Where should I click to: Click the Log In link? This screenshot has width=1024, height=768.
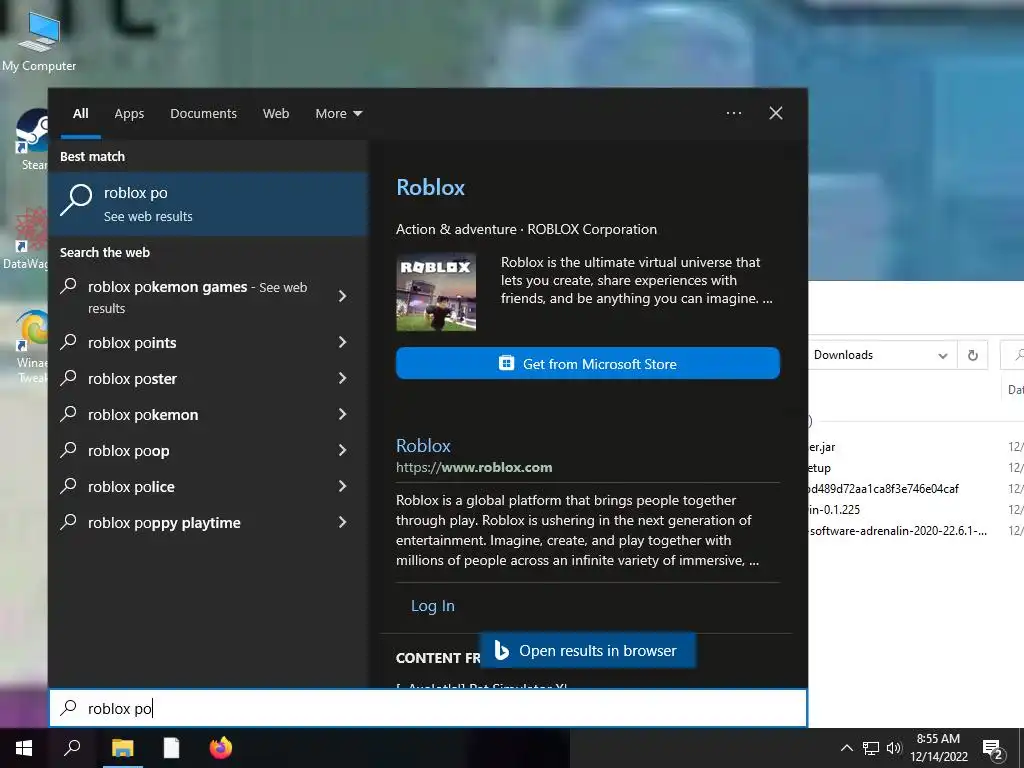(432, 605)
